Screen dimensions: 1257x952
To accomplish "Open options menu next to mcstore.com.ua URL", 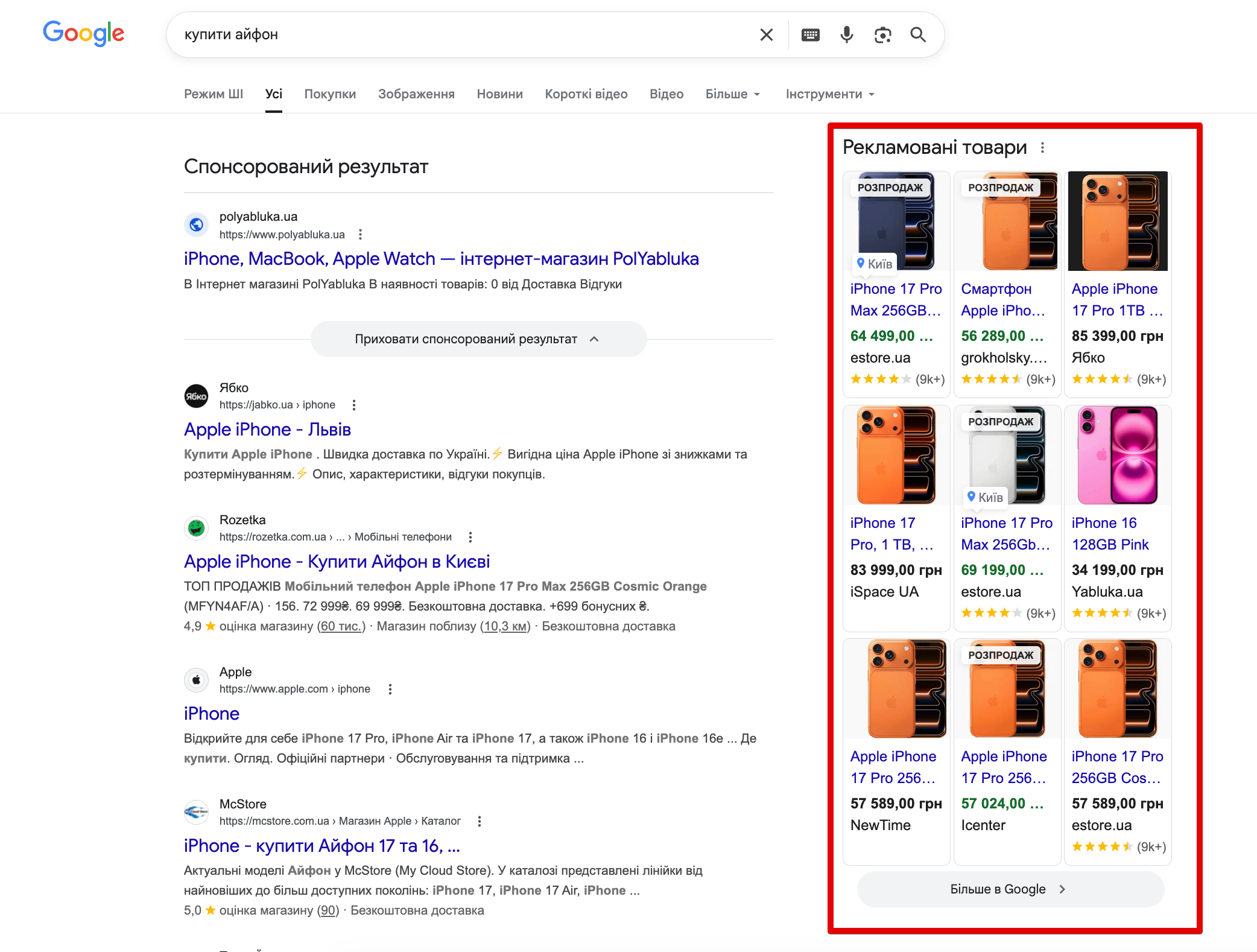I will coord(480,821).
